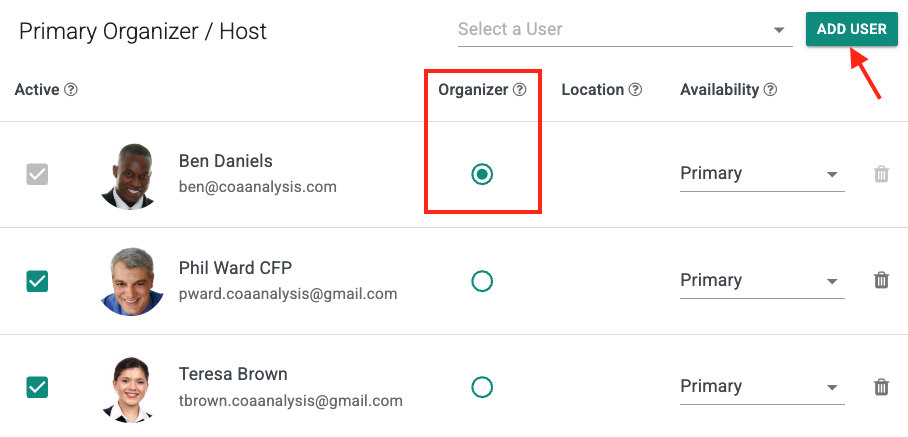Click the trash icon in Ben Daniels row
This screenshot has width=908, height=437.
pos(881,174)
